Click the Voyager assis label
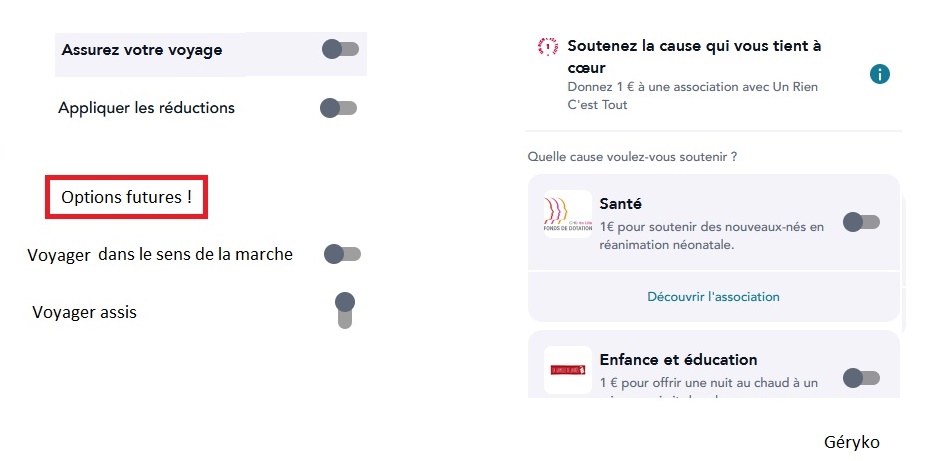Viewport: 926px width, 461px height. (84, 312)
